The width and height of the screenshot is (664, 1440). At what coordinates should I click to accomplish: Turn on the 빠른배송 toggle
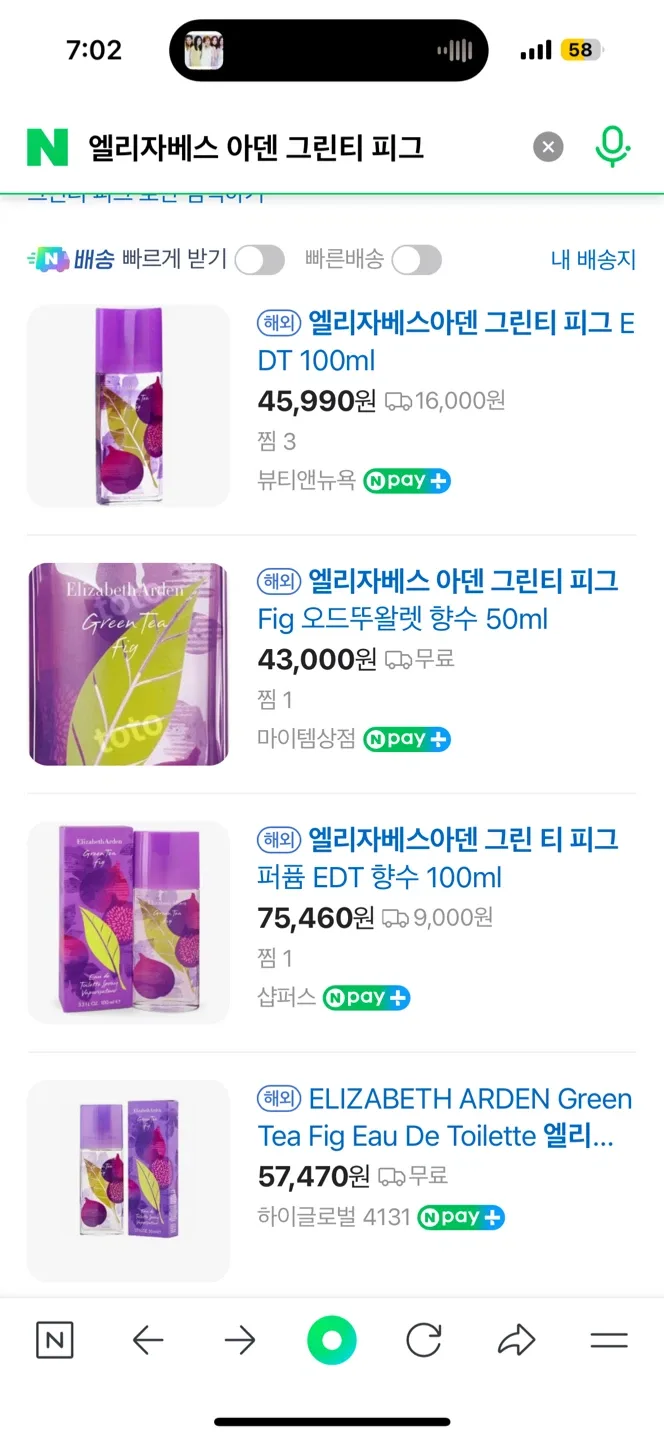coord(416,261)
